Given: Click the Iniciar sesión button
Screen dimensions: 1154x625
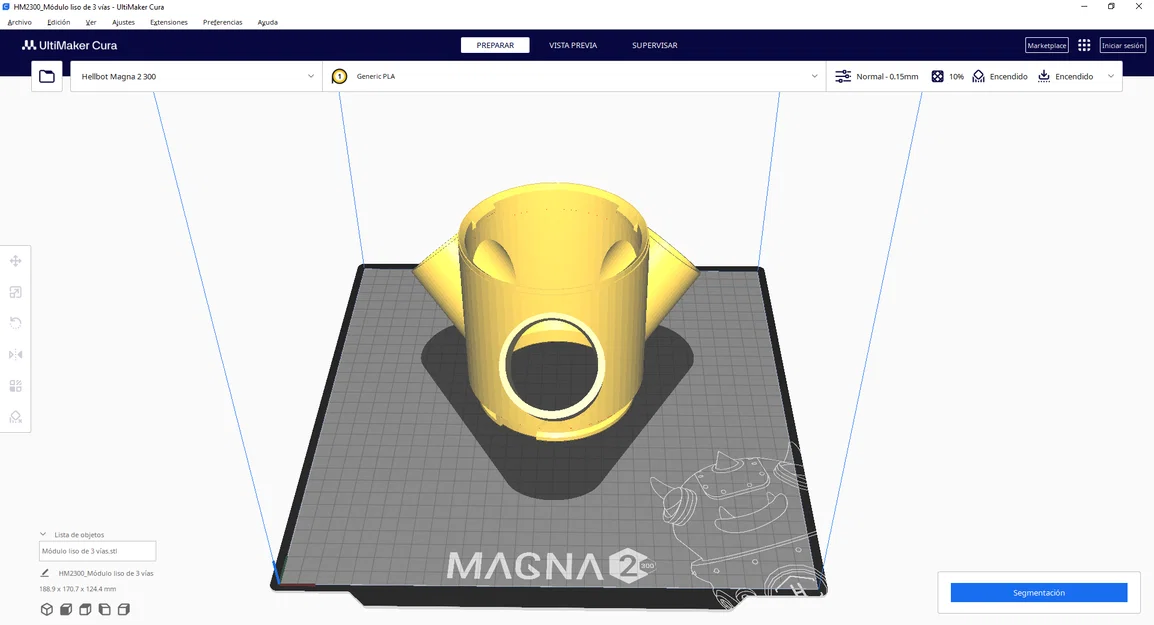Looking at the screenshot, I should click(x=1123, y=46).
